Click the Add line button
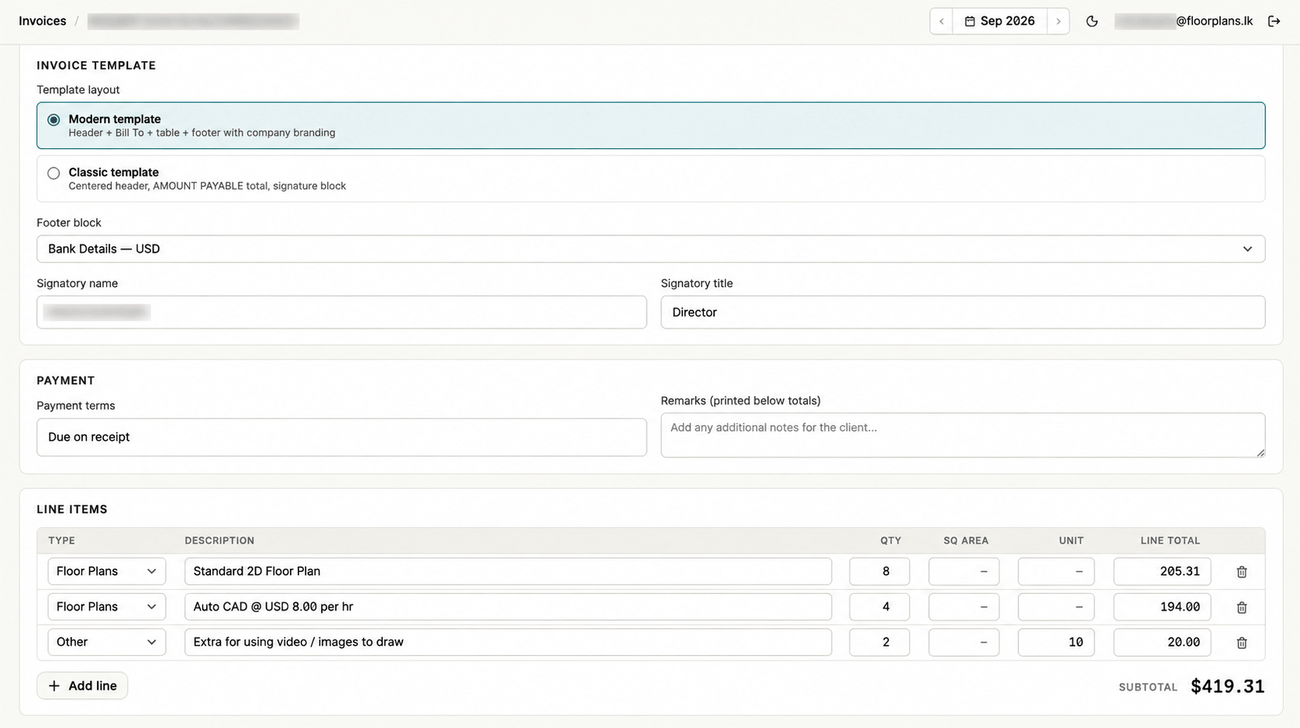 (x=82, y=686)
